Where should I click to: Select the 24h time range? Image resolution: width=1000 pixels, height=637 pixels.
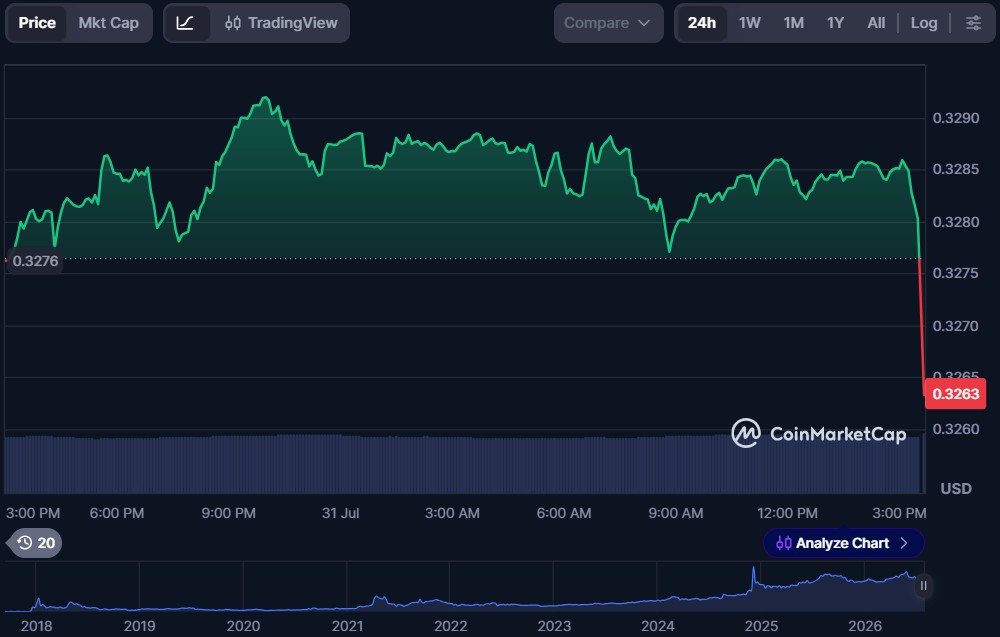click(702, 23)
